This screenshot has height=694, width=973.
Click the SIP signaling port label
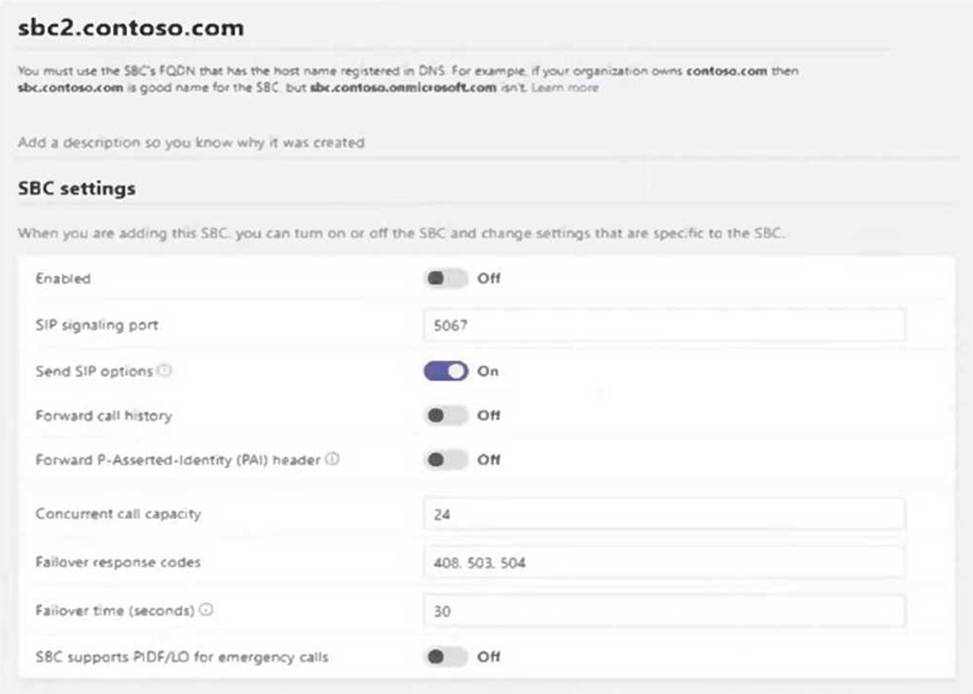97,325
